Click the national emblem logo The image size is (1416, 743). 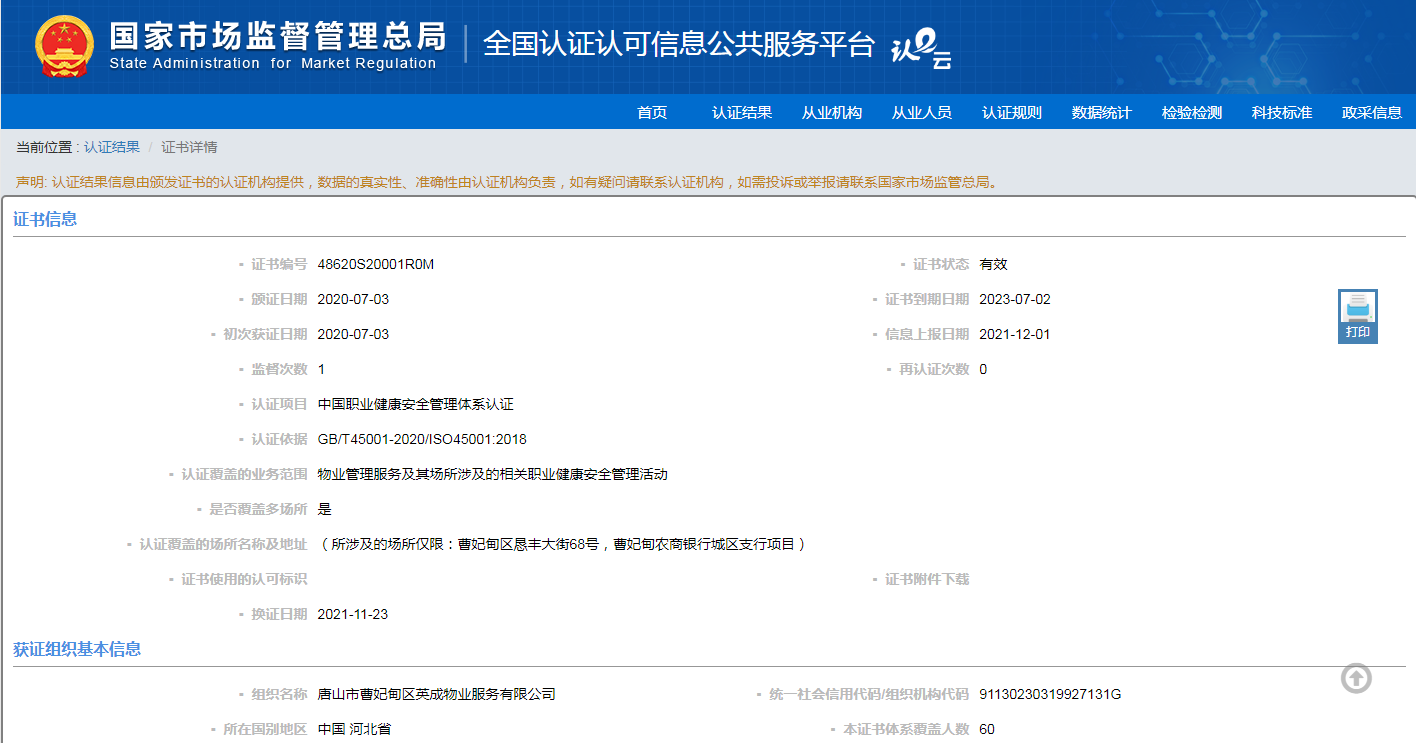pos(64,46)
